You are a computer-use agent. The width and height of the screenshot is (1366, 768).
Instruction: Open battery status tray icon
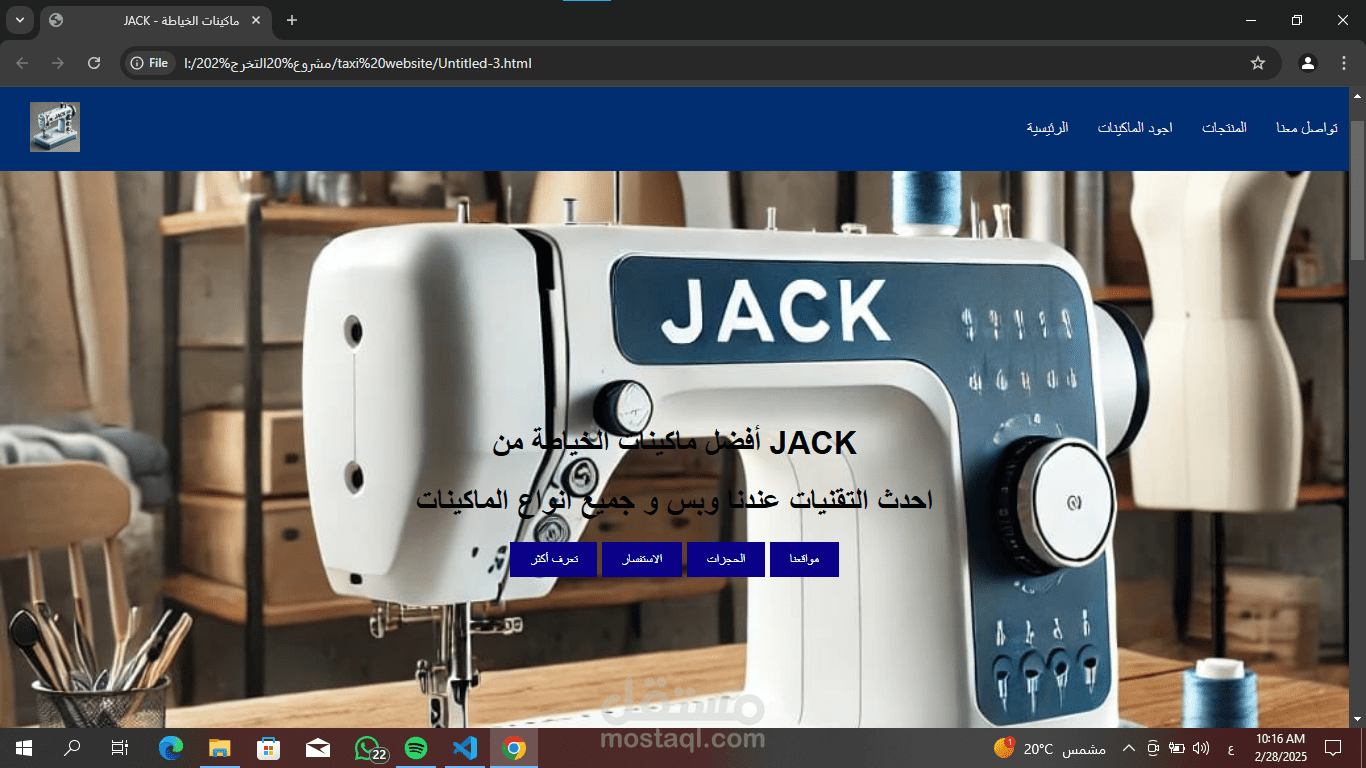point(1177,748)
